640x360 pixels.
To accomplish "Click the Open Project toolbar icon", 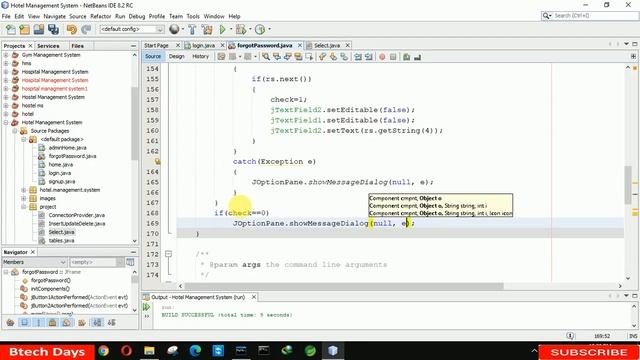I will (x=39, y=29).
